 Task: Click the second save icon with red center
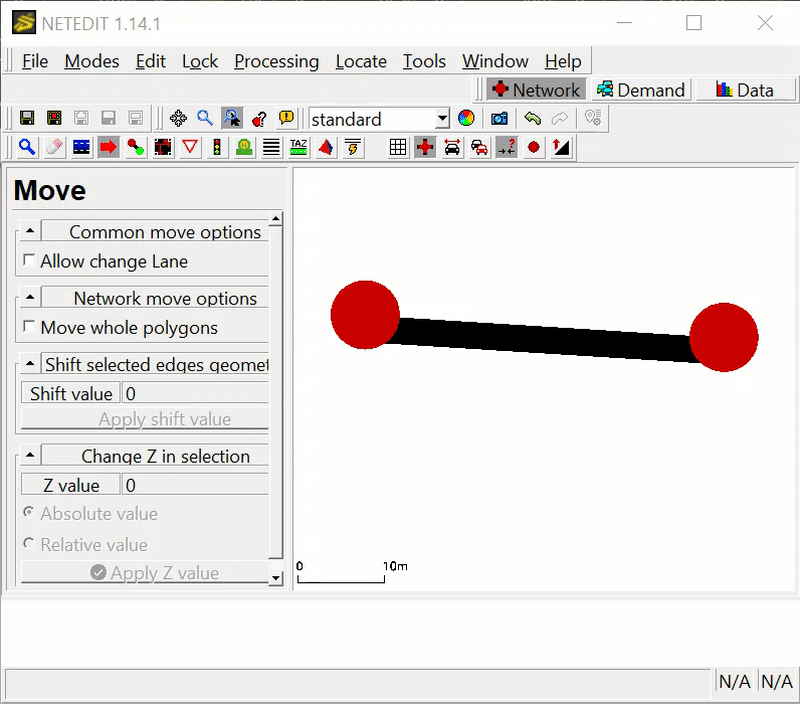tap(54, 118)
